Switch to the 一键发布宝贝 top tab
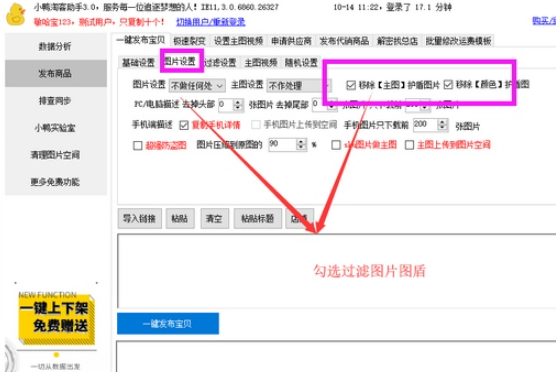The image size is (556, 372). [141, 40]
